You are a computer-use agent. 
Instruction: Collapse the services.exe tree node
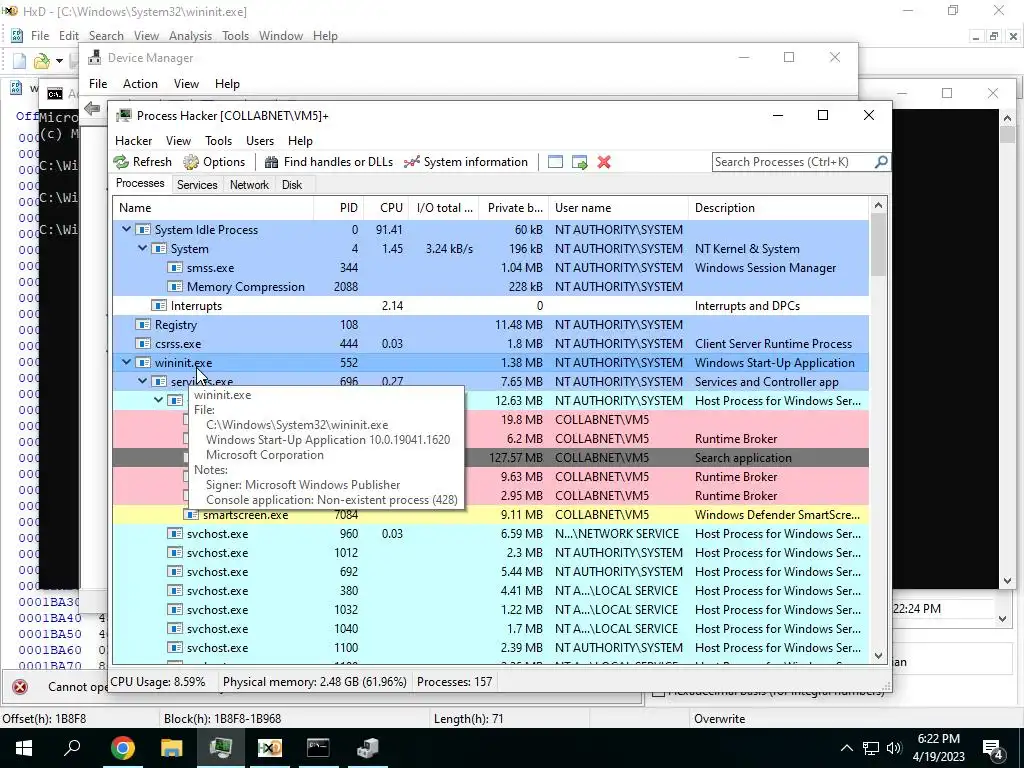142,381
